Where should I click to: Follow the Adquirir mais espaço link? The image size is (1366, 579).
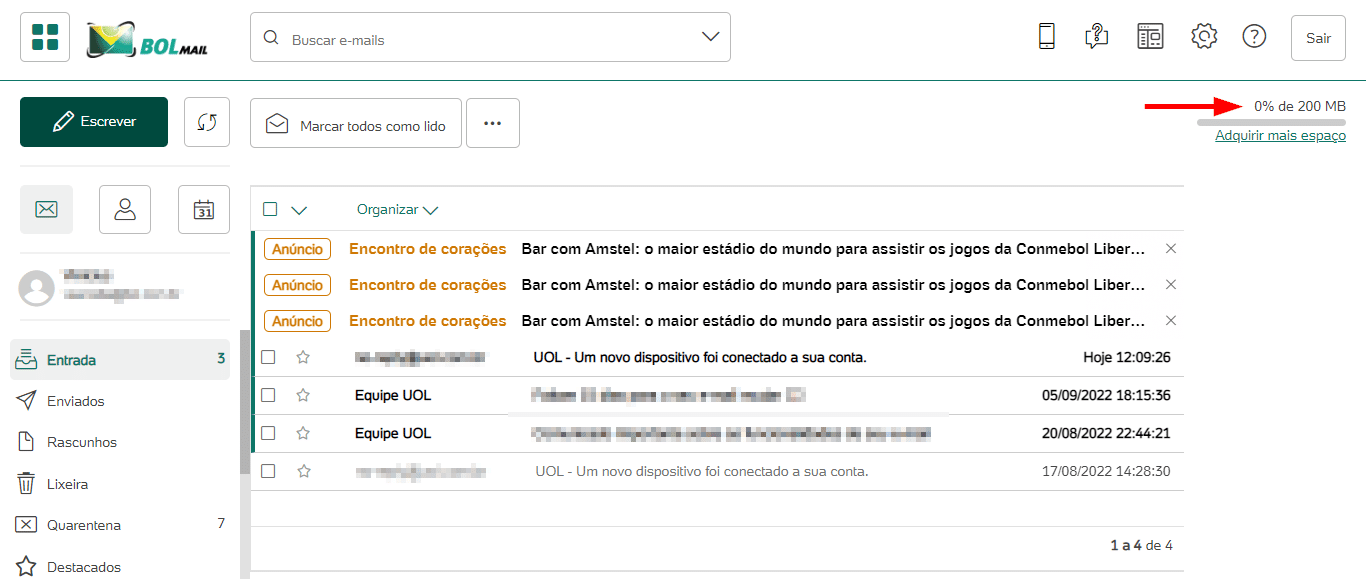click(1280, 136)
